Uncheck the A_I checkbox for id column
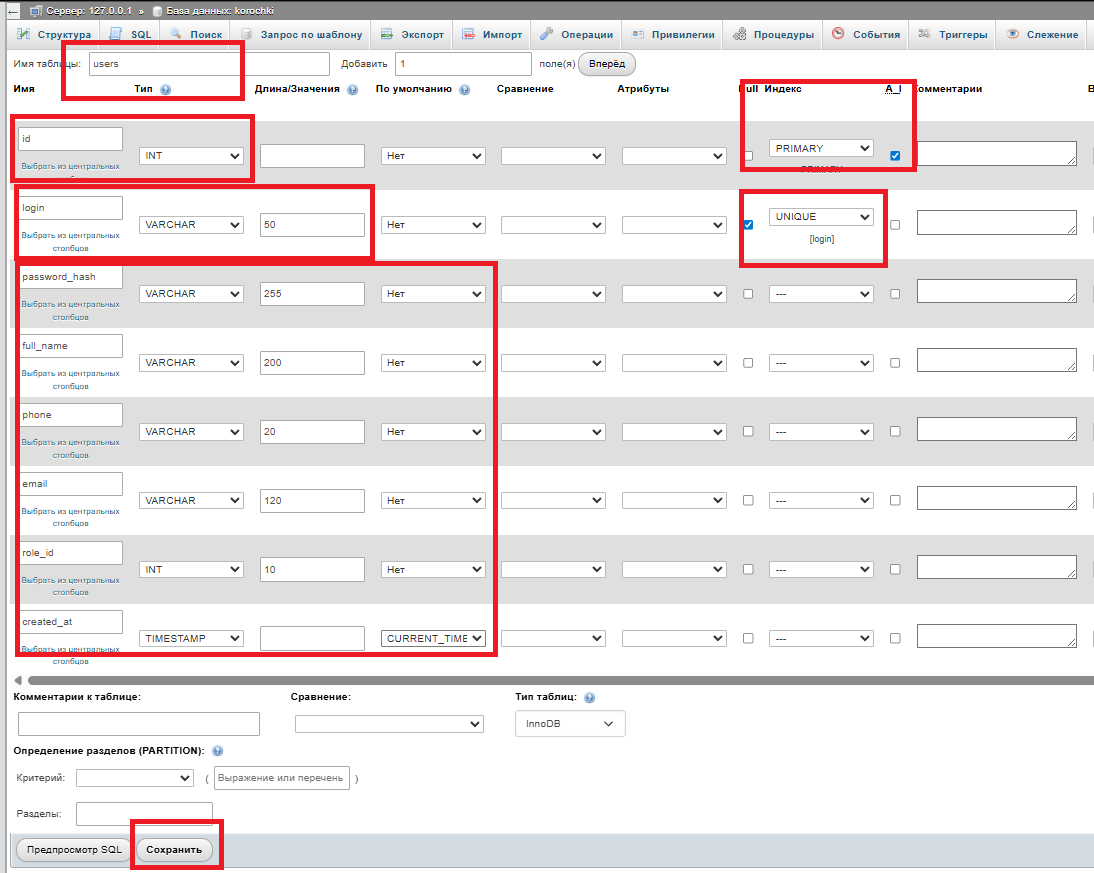Image resolution: width=1094 pixels, height=873 pixels. click(895, 156)
